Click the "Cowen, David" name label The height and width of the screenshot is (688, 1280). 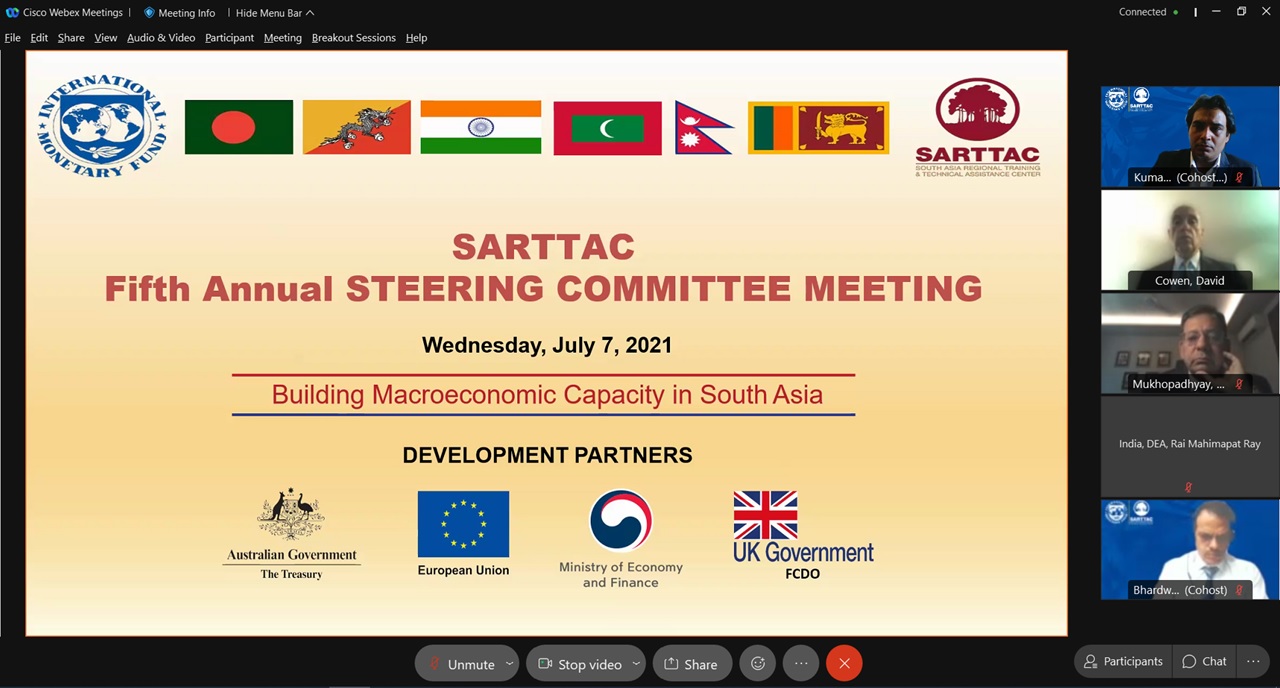pyautogui.click(x=1189, y=281)
